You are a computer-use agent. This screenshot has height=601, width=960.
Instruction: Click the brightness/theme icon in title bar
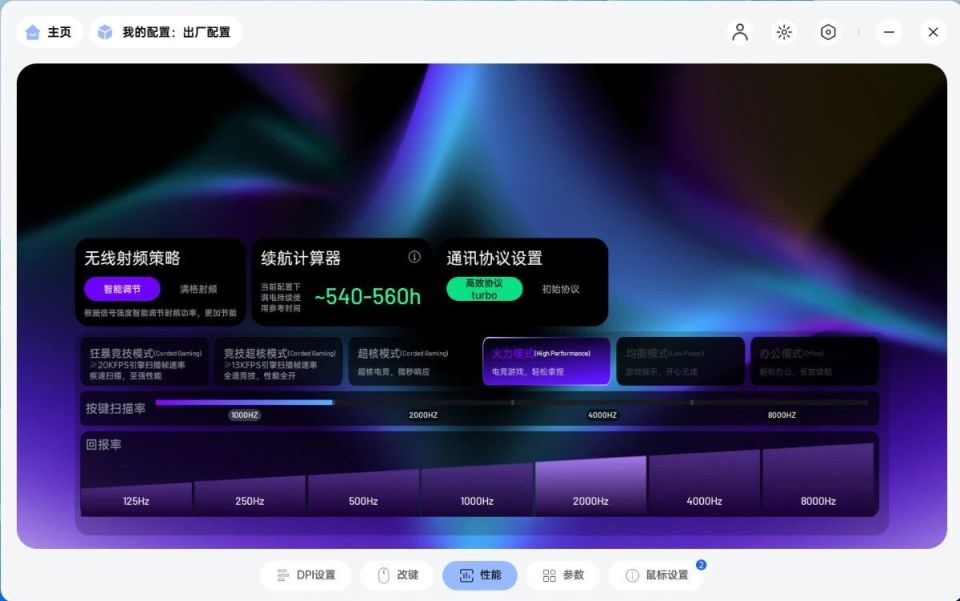[x=784, y=31]
